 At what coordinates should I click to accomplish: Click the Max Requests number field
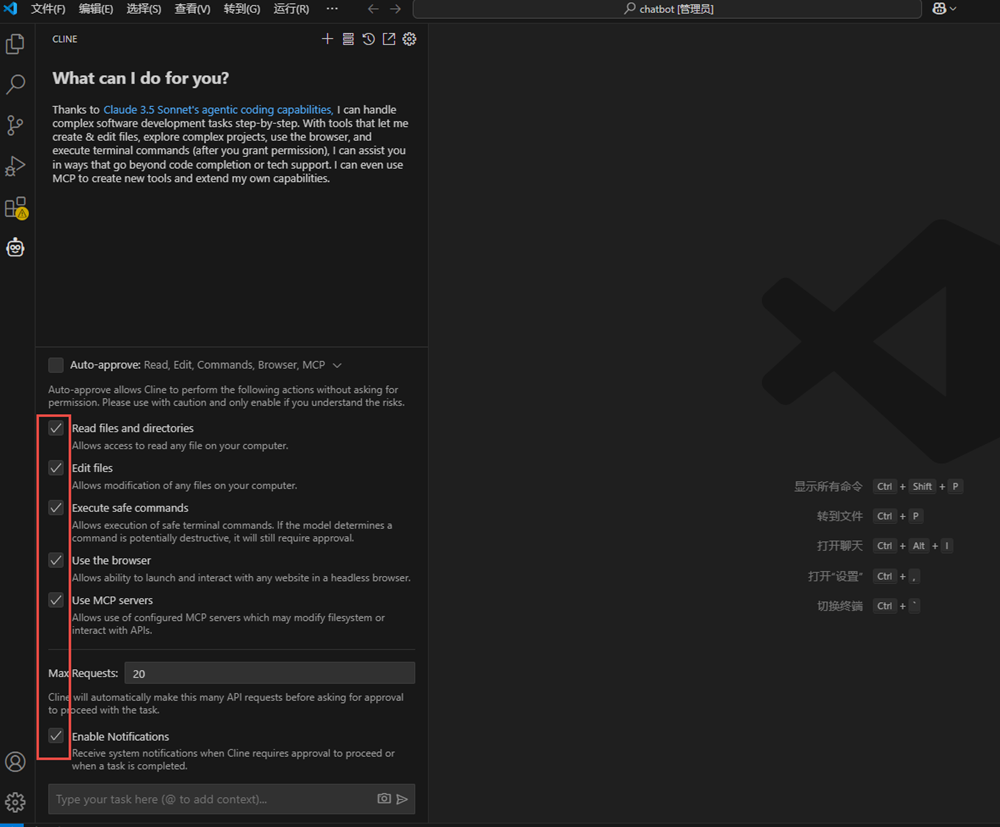pos(270,673)
